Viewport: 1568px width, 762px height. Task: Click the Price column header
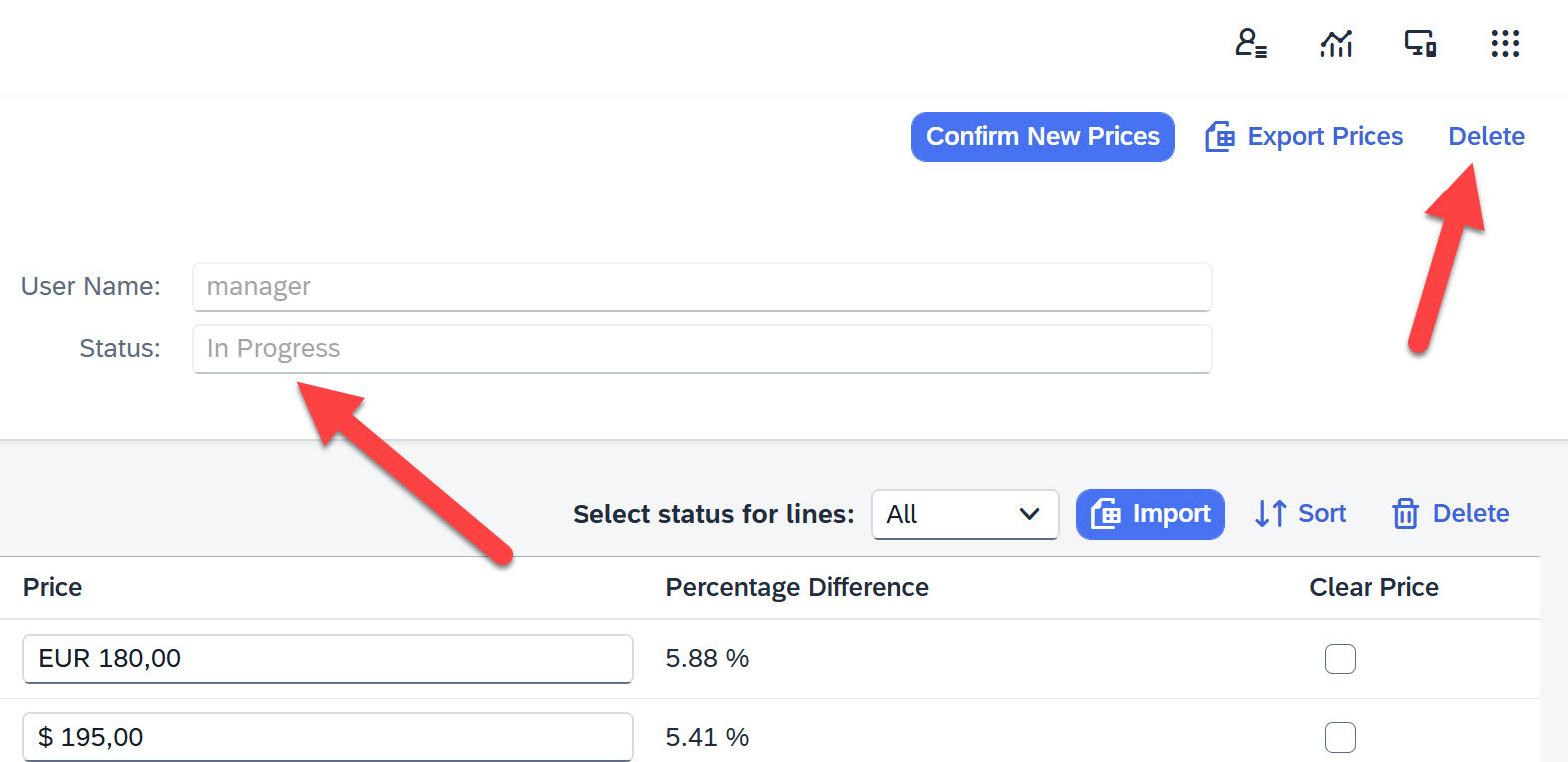tap(53, 588)
